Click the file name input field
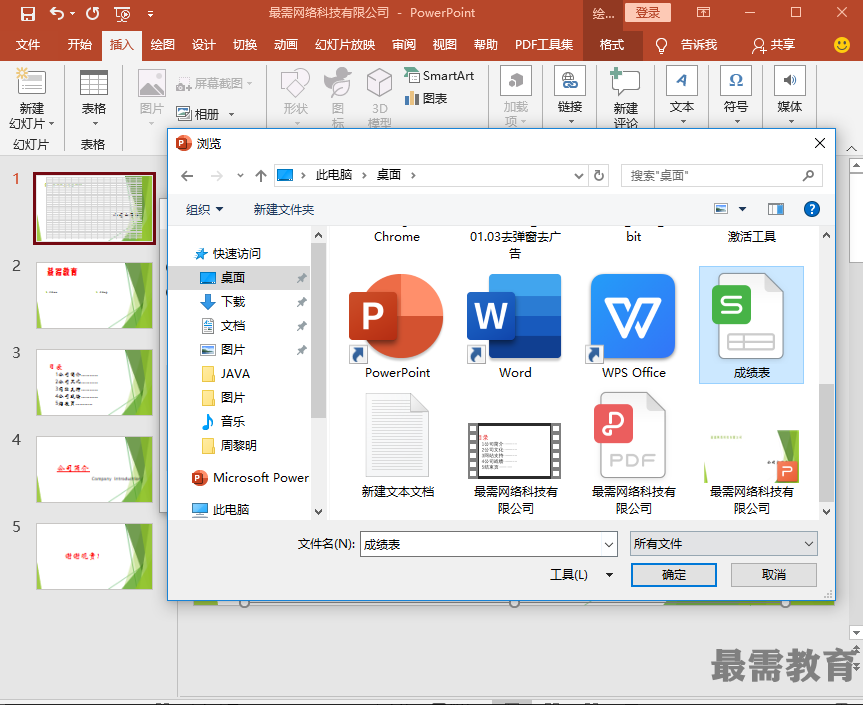This screenshot has height=705, width=863. tap(482, 544)
